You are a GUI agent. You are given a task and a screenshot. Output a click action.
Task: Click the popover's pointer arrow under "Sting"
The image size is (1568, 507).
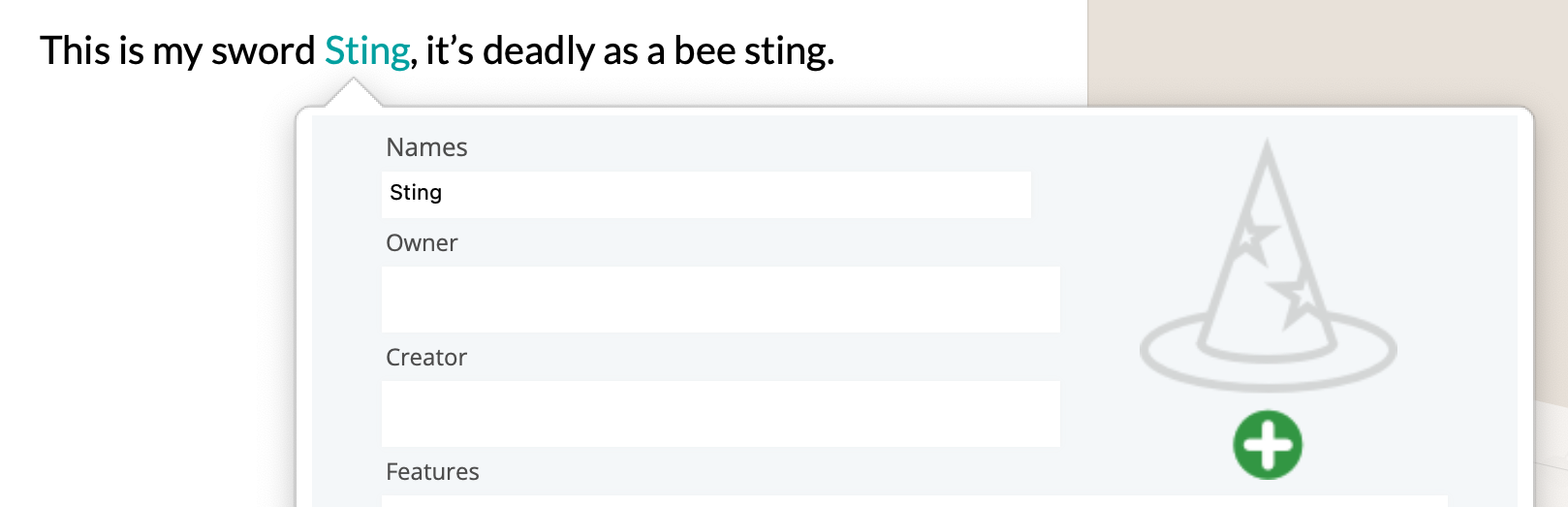(353, 93)
